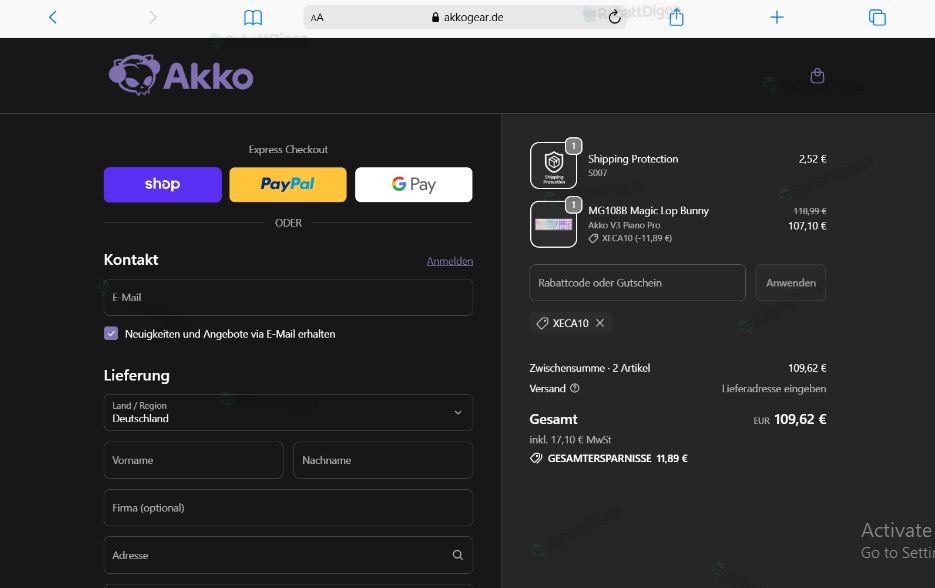
Task: Click the Anmelden link
Action: (x=450, y=261)
